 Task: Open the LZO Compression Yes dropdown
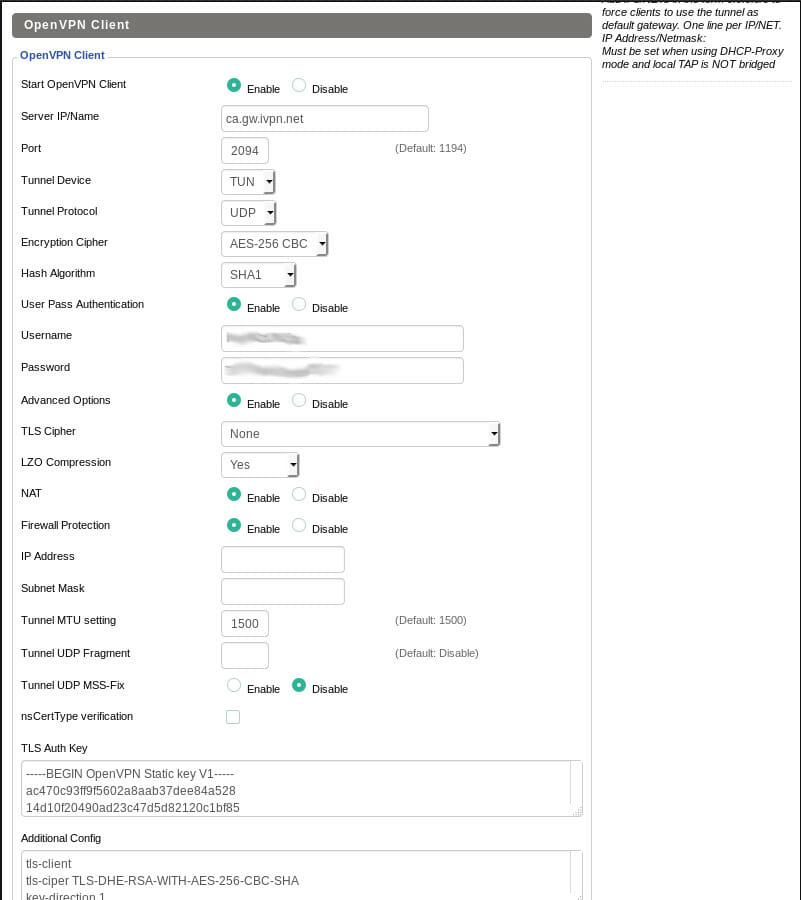[260, 465]
